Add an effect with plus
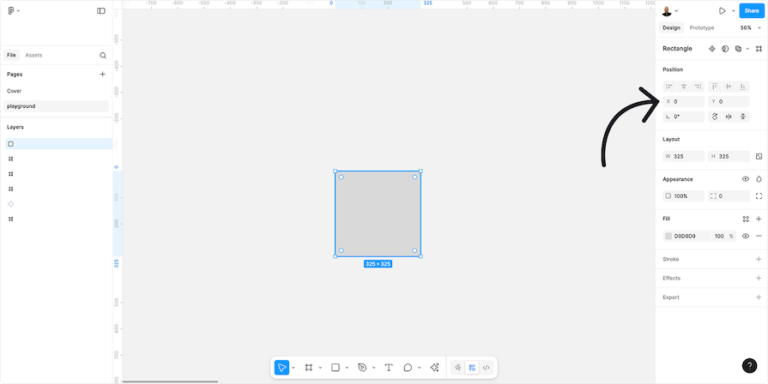Screen dimensions: 768x384 point(759,278)
